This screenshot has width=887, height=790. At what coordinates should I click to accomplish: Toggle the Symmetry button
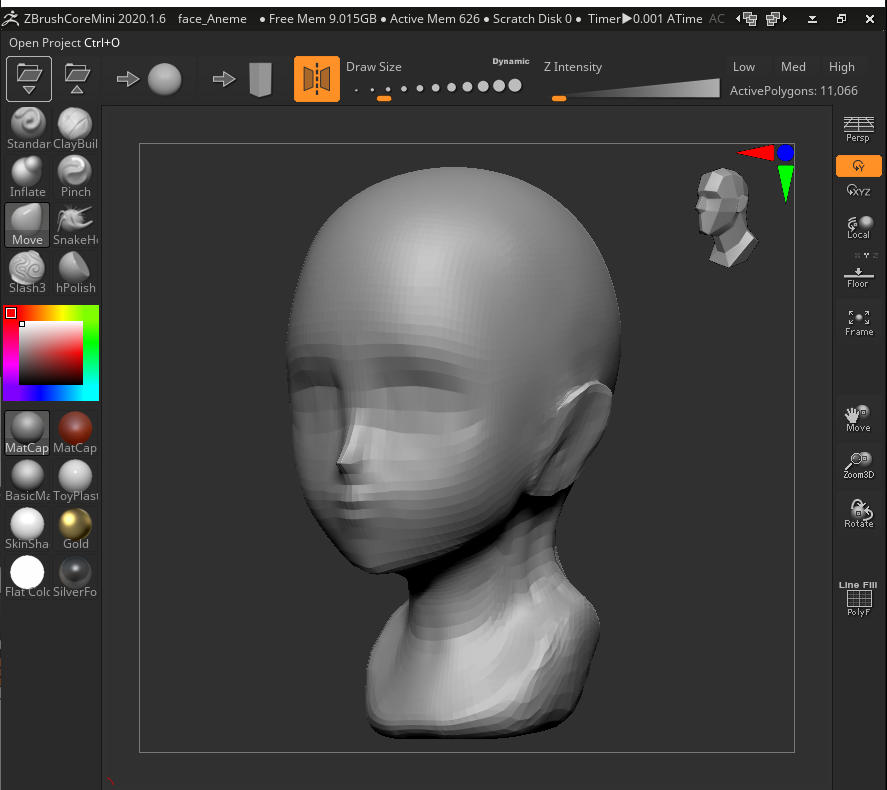coord(317,79)
